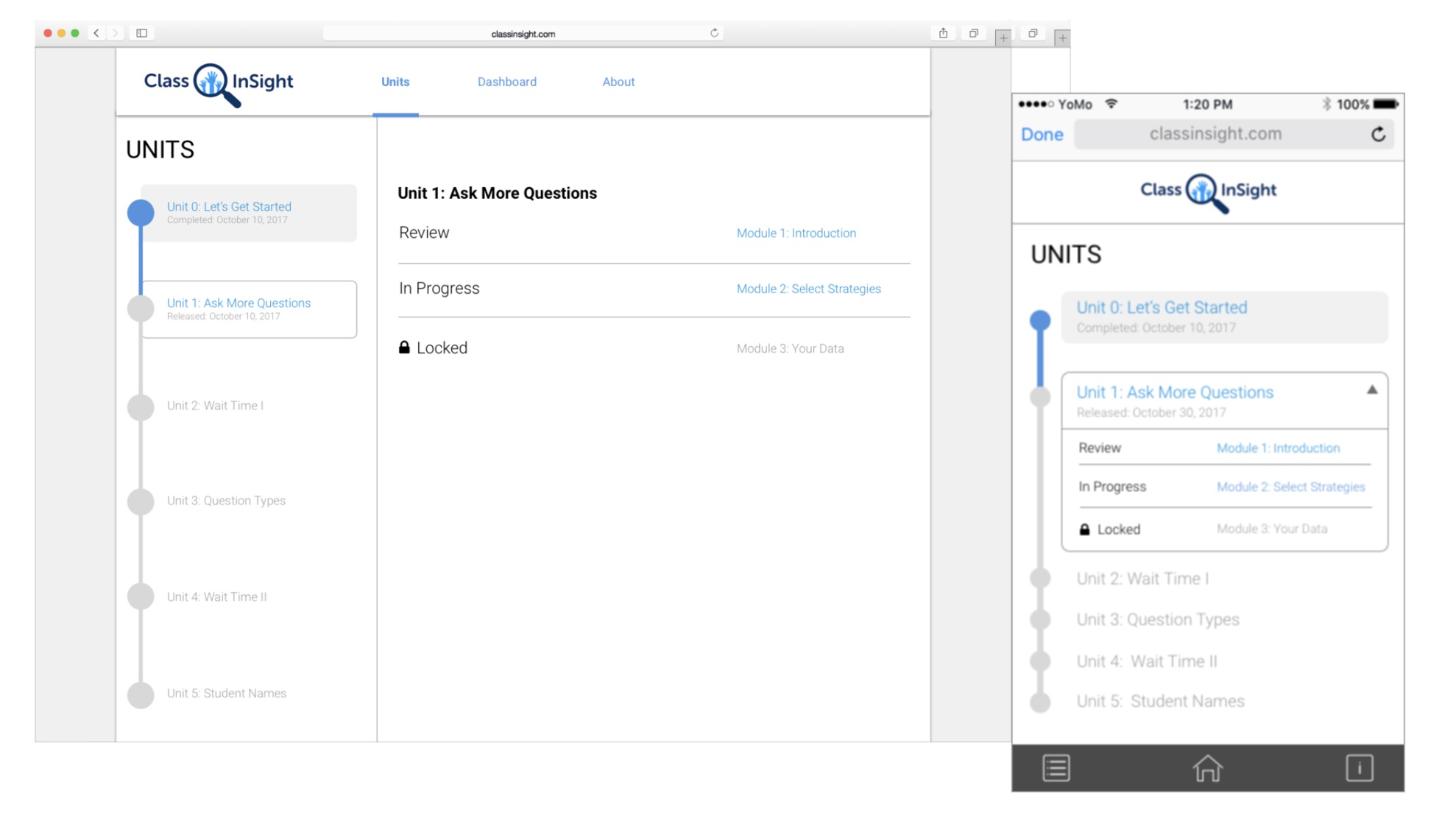Tap the list menu icon in mobile bottom bar

tap(1056, 769)
